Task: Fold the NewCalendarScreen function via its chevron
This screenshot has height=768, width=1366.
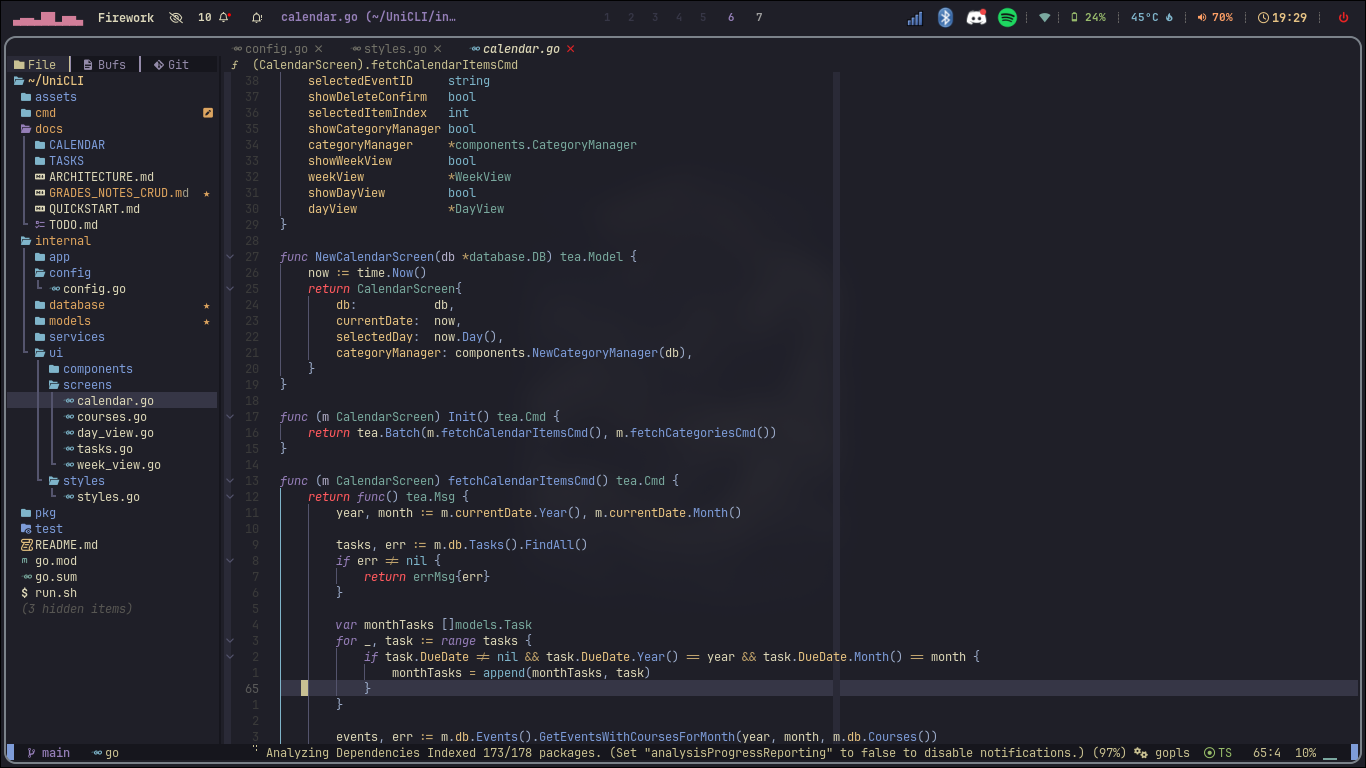Action: [230, 256]
